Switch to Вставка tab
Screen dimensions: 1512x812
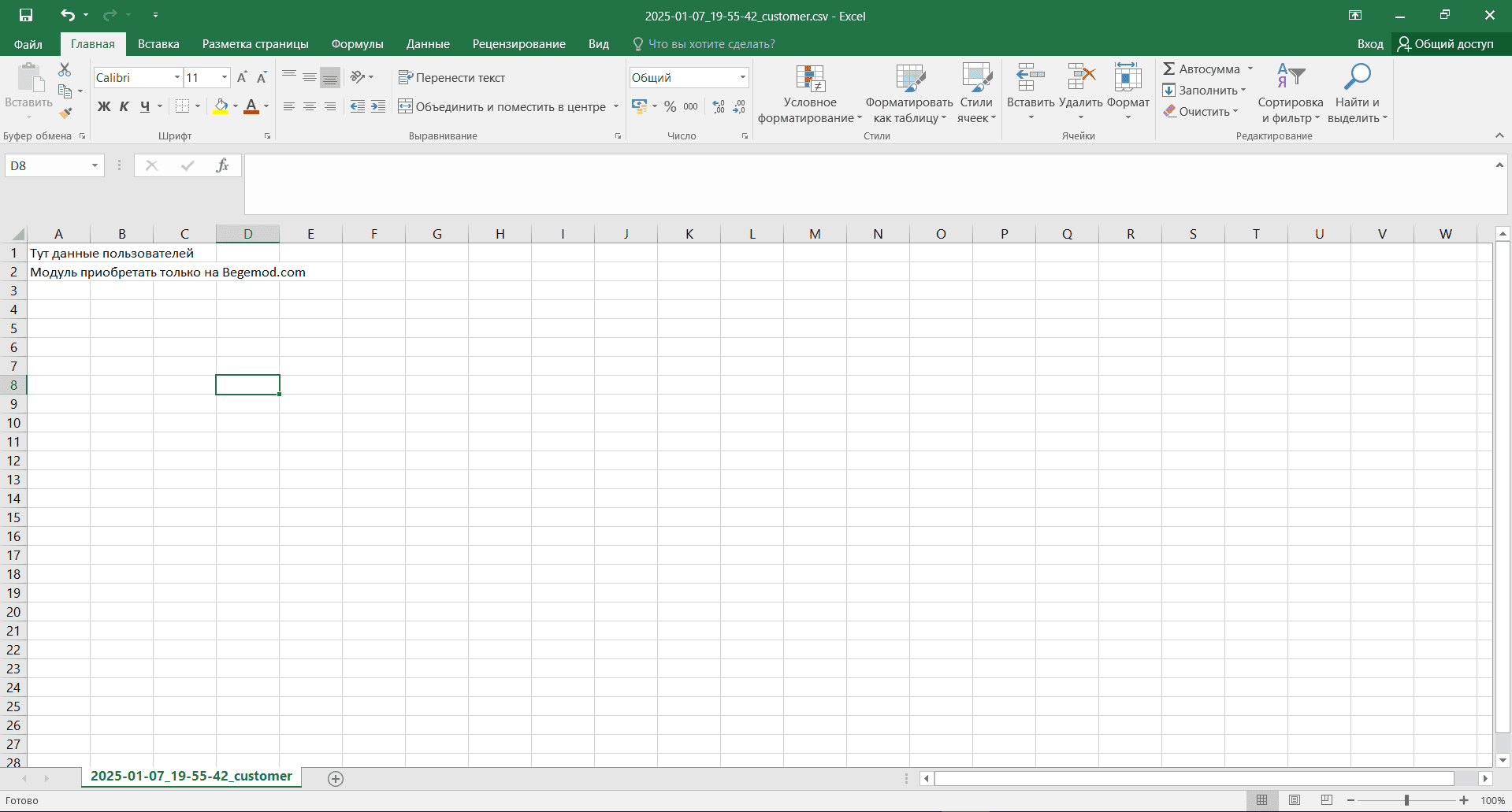158,44
